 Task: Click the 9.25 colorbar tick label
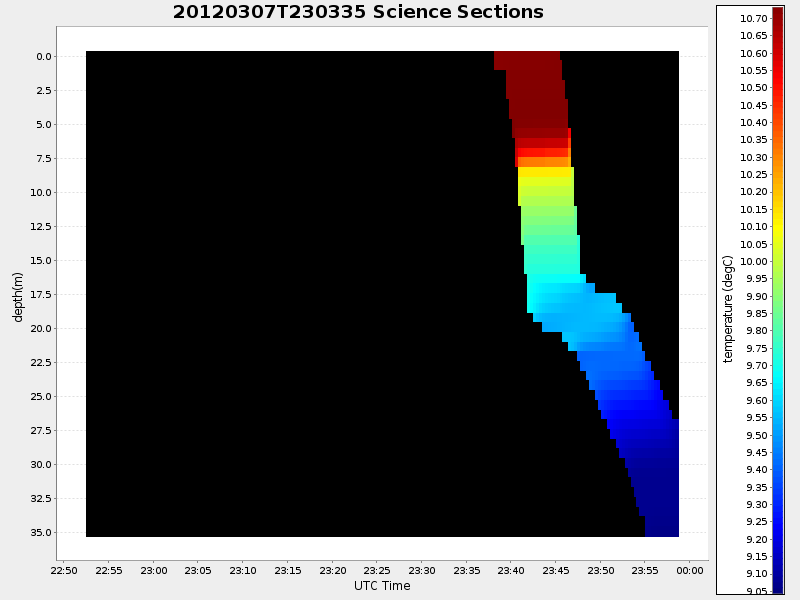(757, 521)
